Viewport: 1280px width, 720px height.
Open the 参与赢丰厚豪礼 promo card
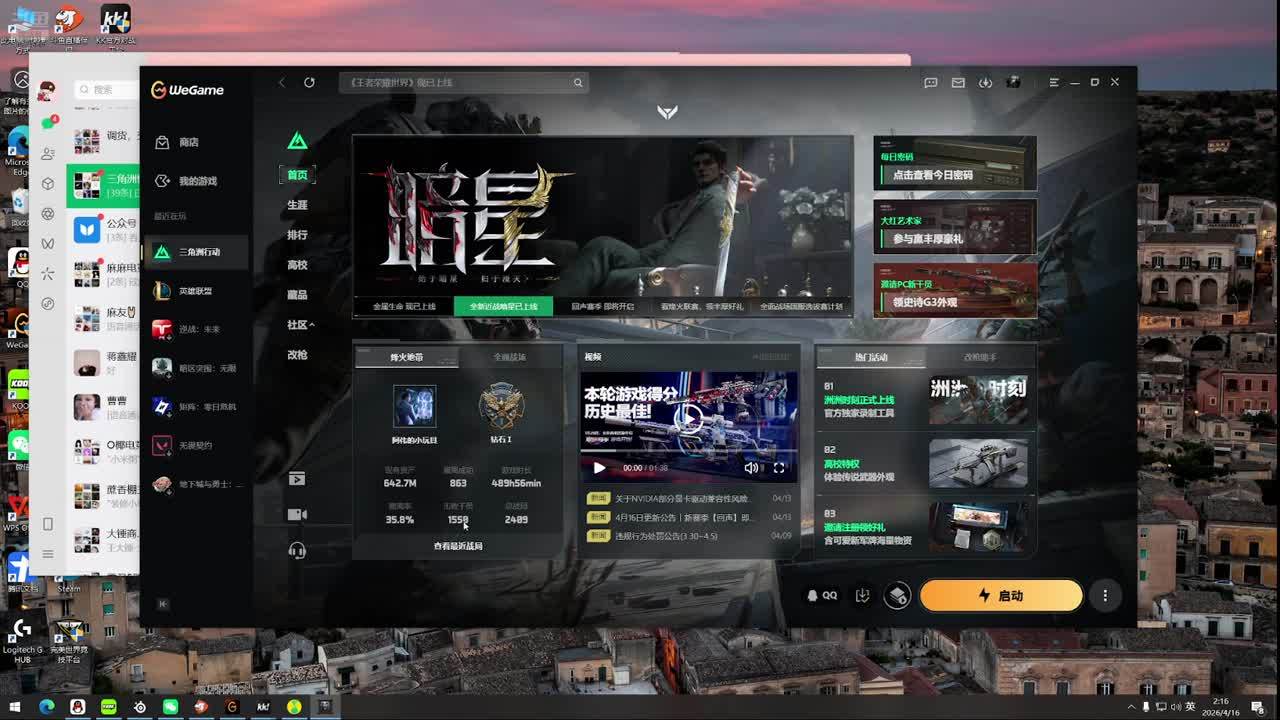click(955, 227)
